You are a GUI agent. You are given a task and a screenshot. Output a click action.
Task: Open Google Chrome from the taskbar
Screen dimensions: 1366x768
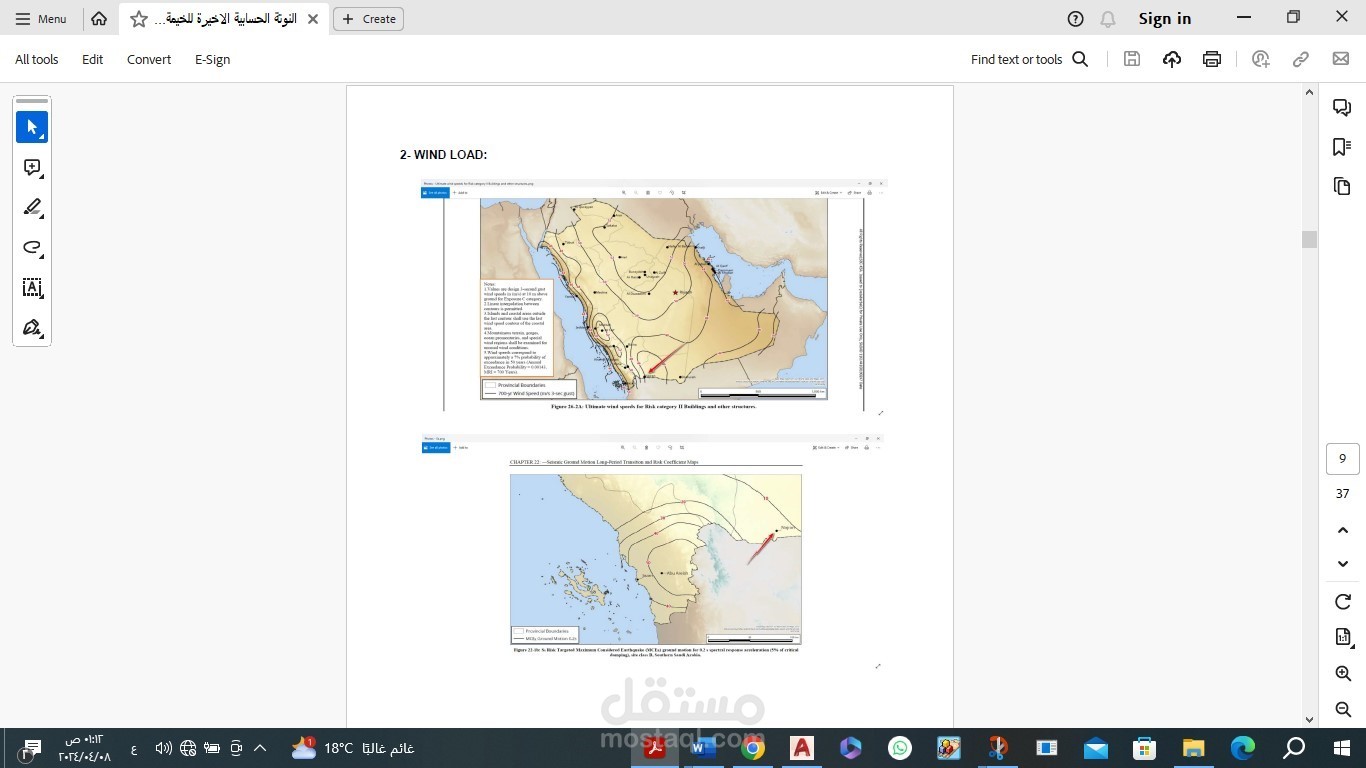[753, 748]
